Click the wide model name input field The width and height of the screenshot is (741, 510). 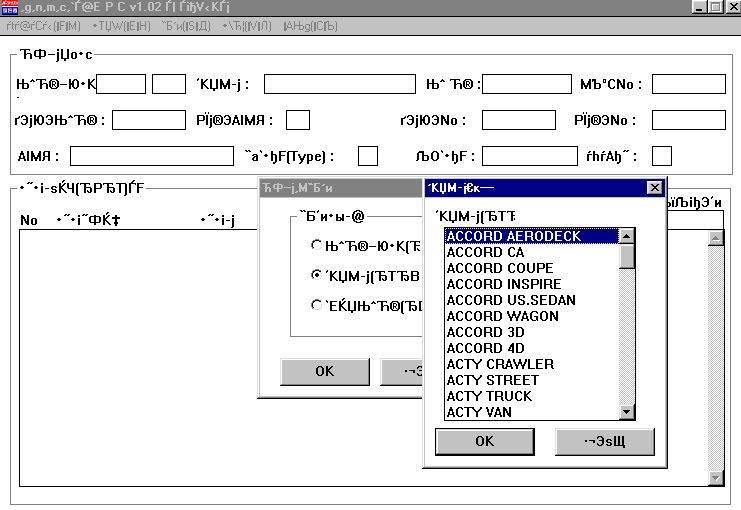click(340, 84)
